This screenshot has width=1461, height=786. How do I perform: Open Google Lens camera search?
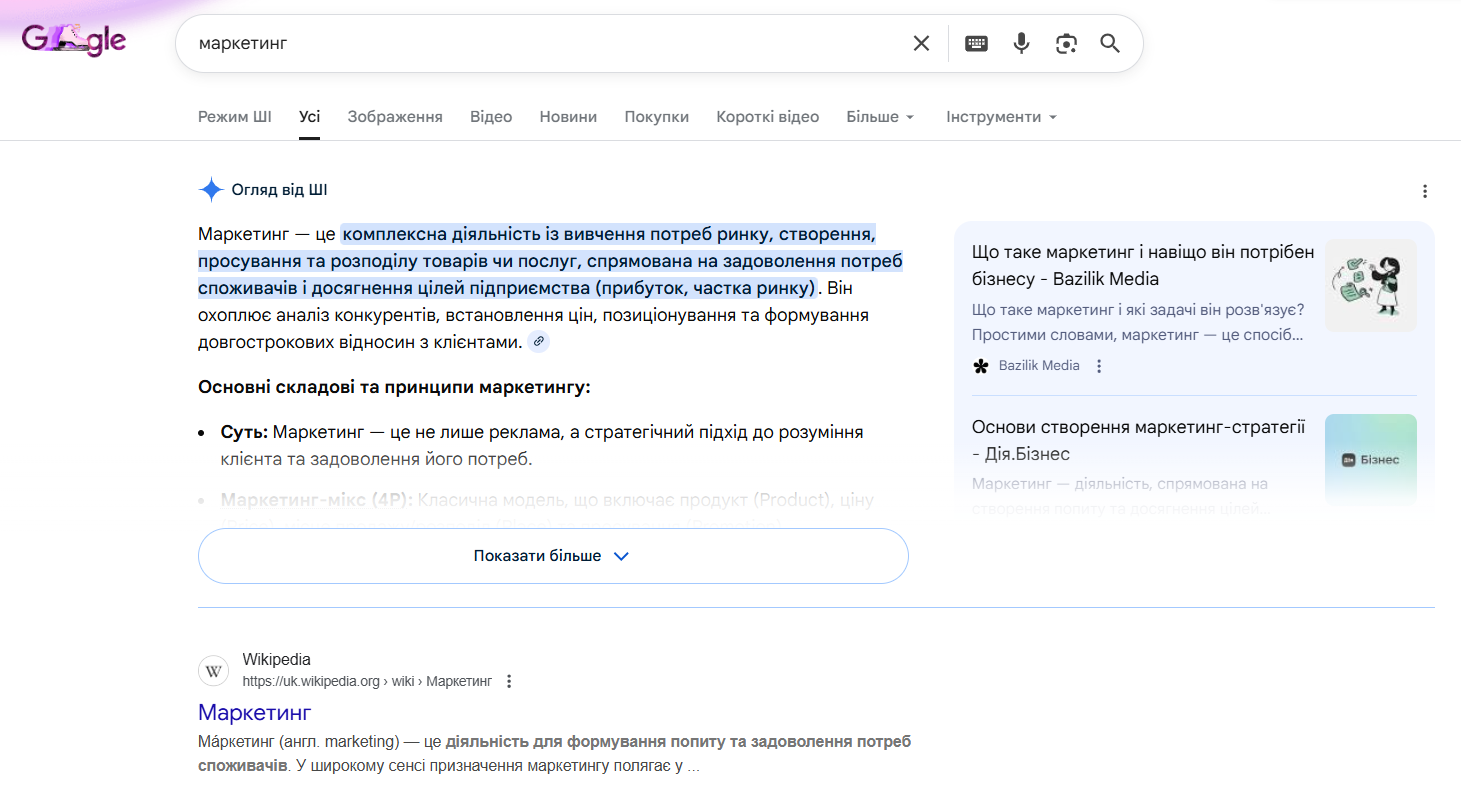click(x=1066, y=43)
